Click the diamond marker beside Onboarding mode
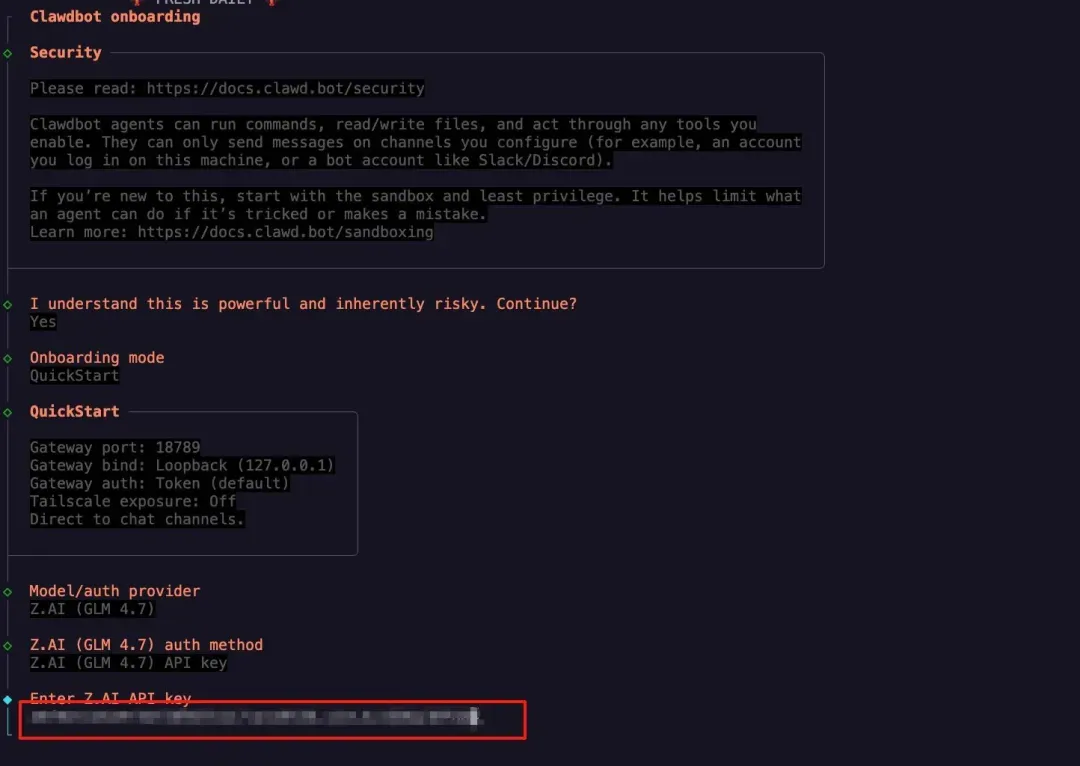 click(8, 358)
